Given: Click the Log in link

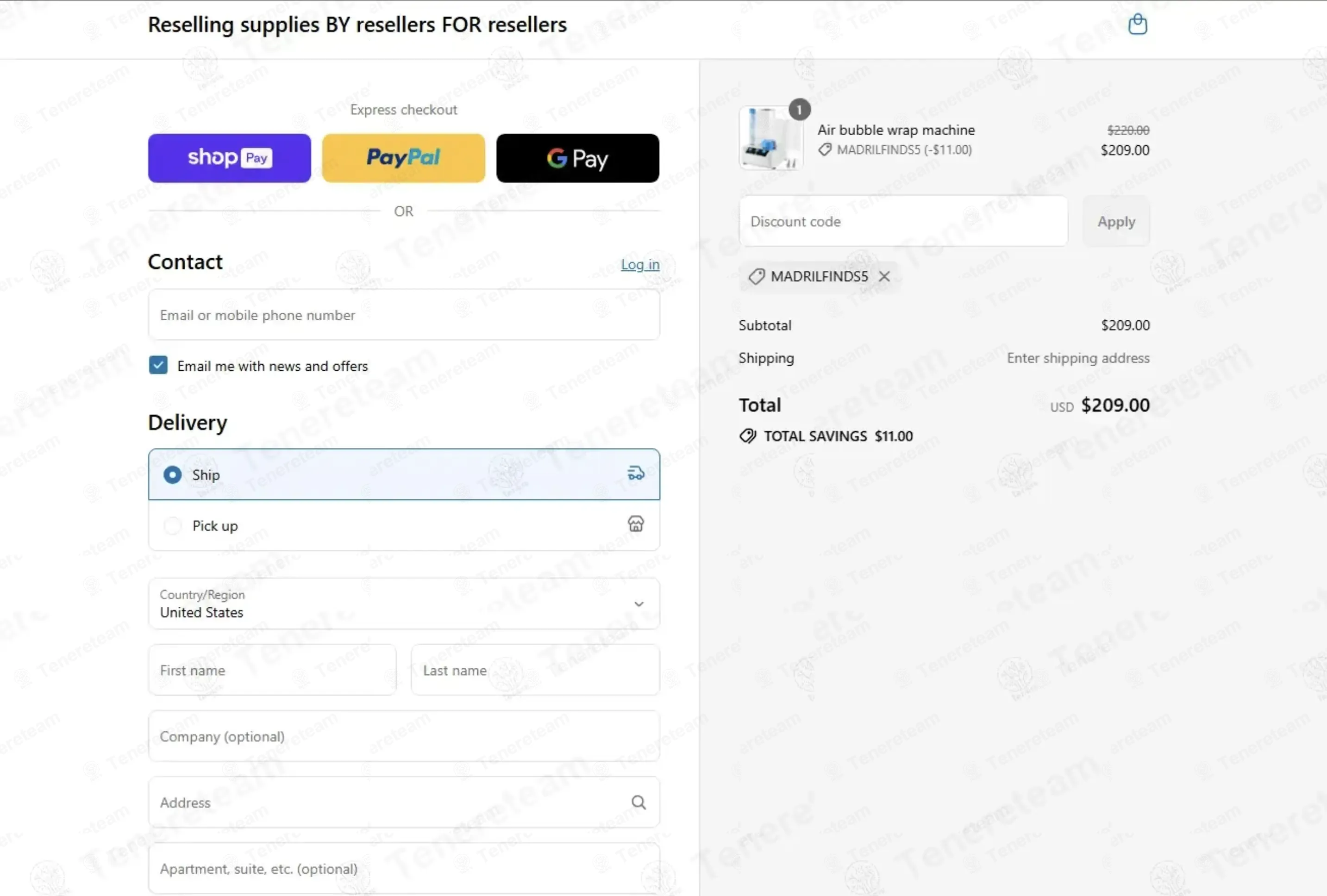Looking at the screenshot, I should click(639, 264).
